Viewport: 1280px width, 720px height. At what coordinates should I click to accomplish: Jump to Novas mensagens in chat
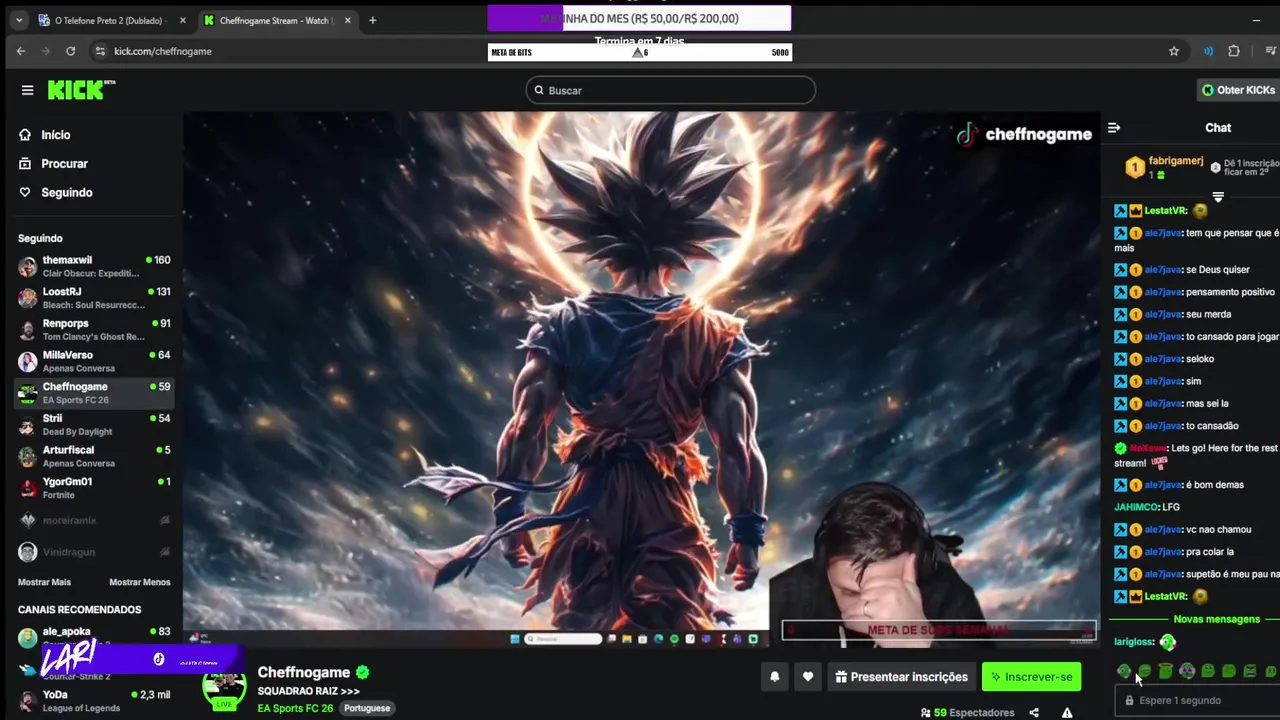click(1216, 619)
